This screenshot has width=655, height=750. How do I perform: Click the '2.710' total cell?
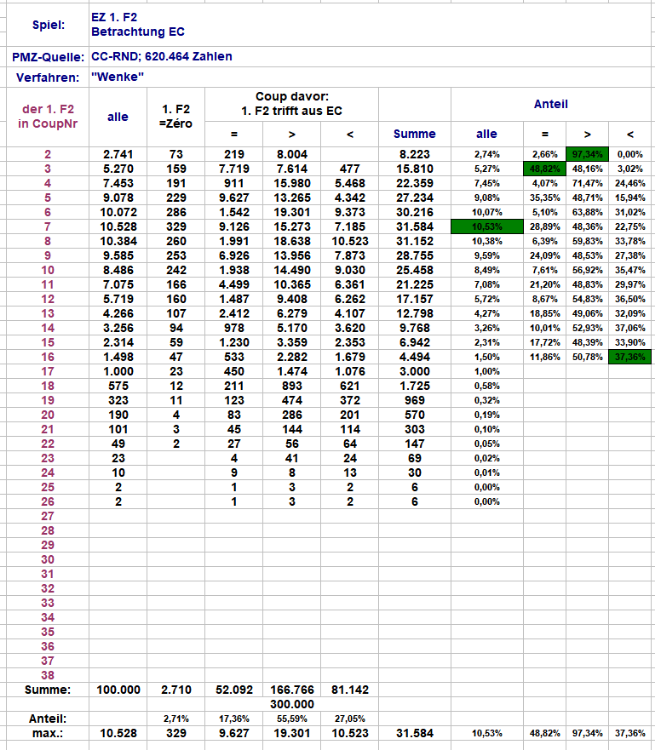click(x=176, y=690)
